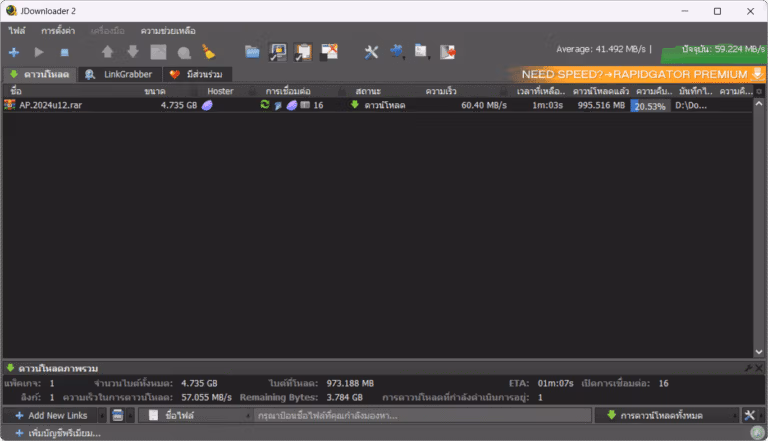Sort by the ชื่อ column header
Viewport: 768px width, 441px height.
tap(16, 91)
